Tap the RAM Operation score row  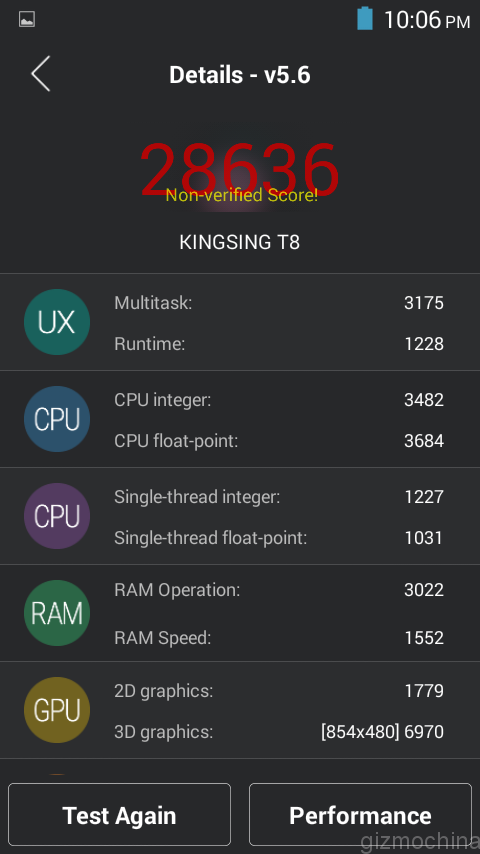(279, 590)
